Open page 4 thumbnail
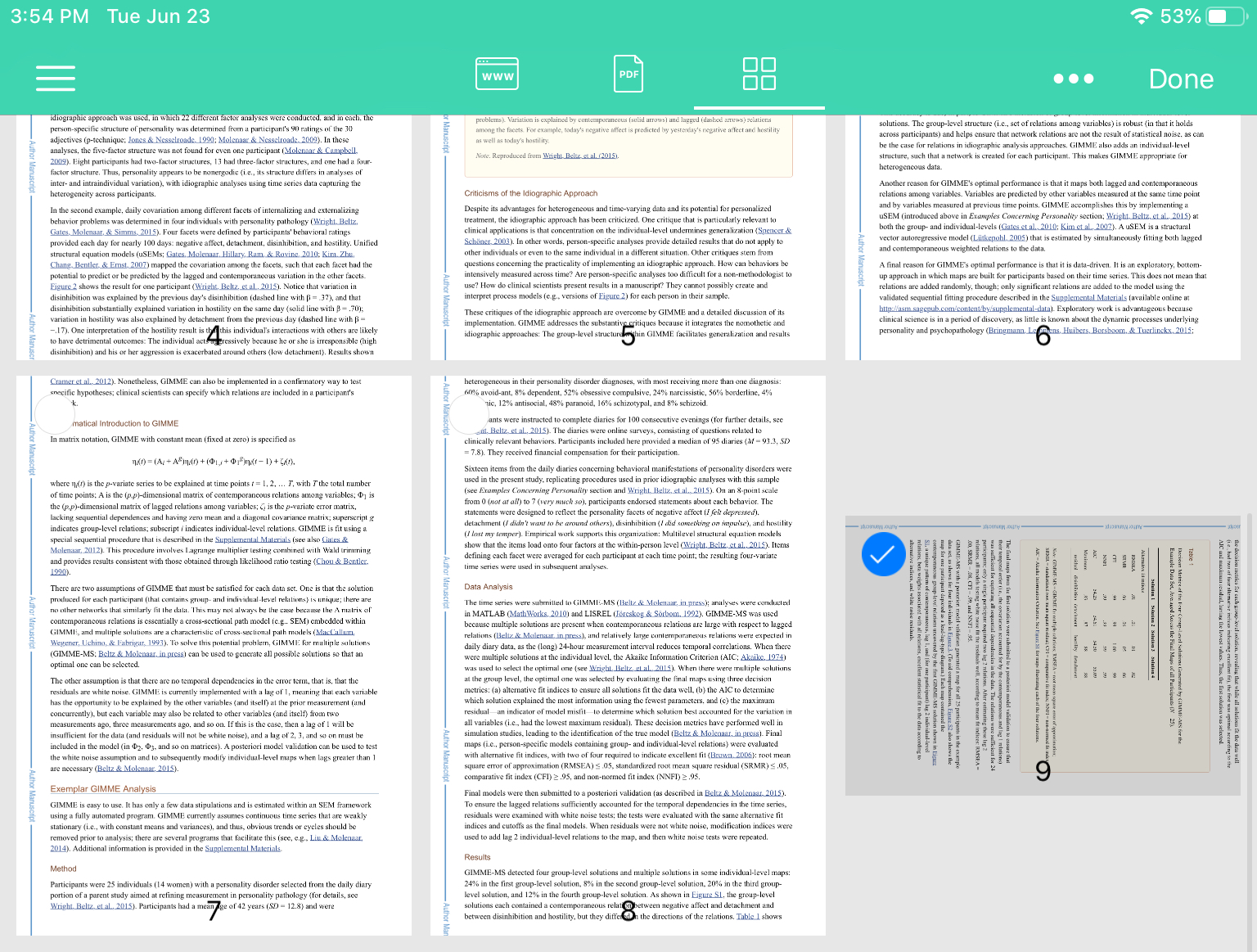The width and height of the screenshot is (1257, 952). 214,237
